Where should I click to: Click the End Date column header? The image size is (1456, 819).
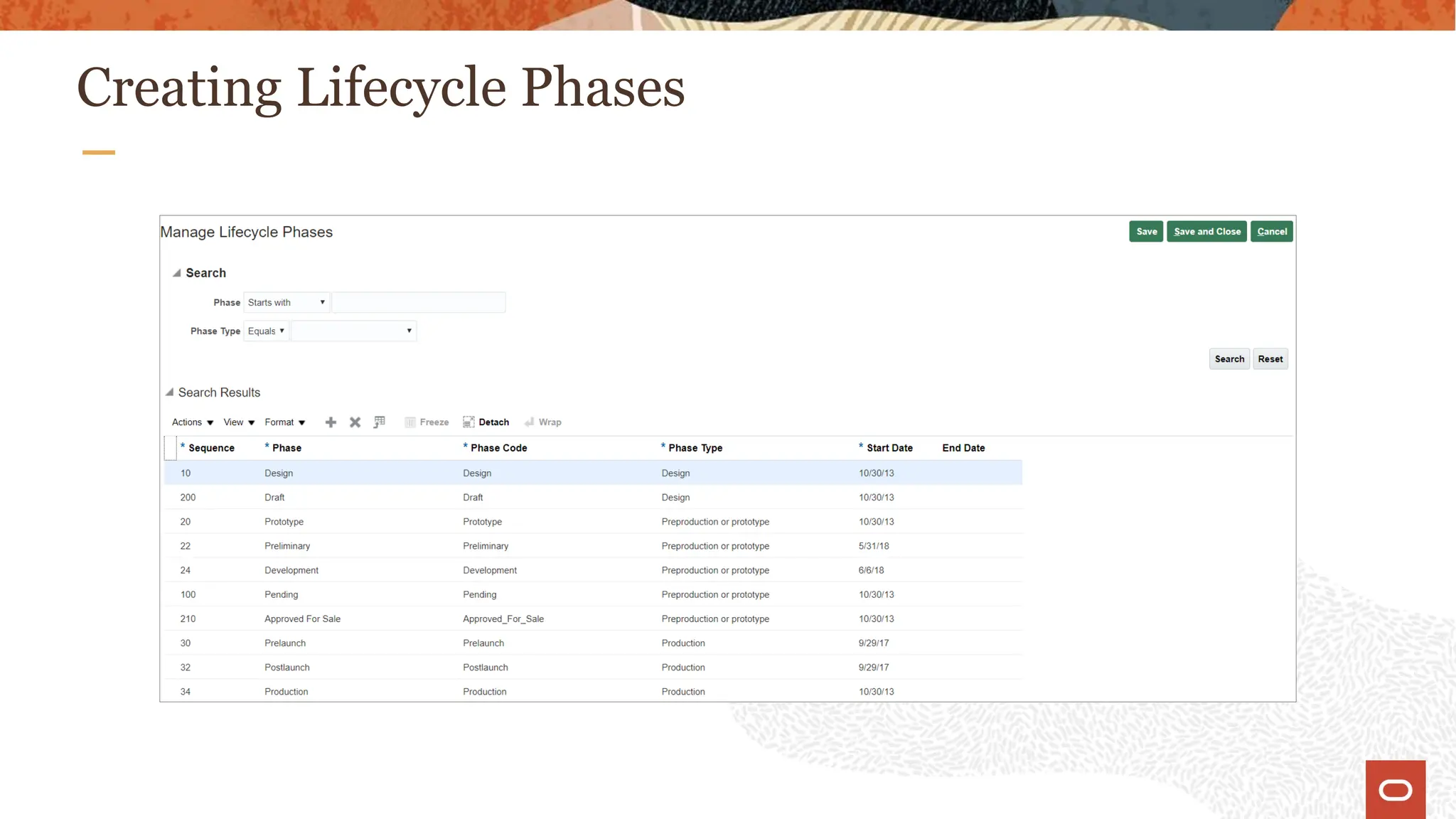[x=963, y=448]
